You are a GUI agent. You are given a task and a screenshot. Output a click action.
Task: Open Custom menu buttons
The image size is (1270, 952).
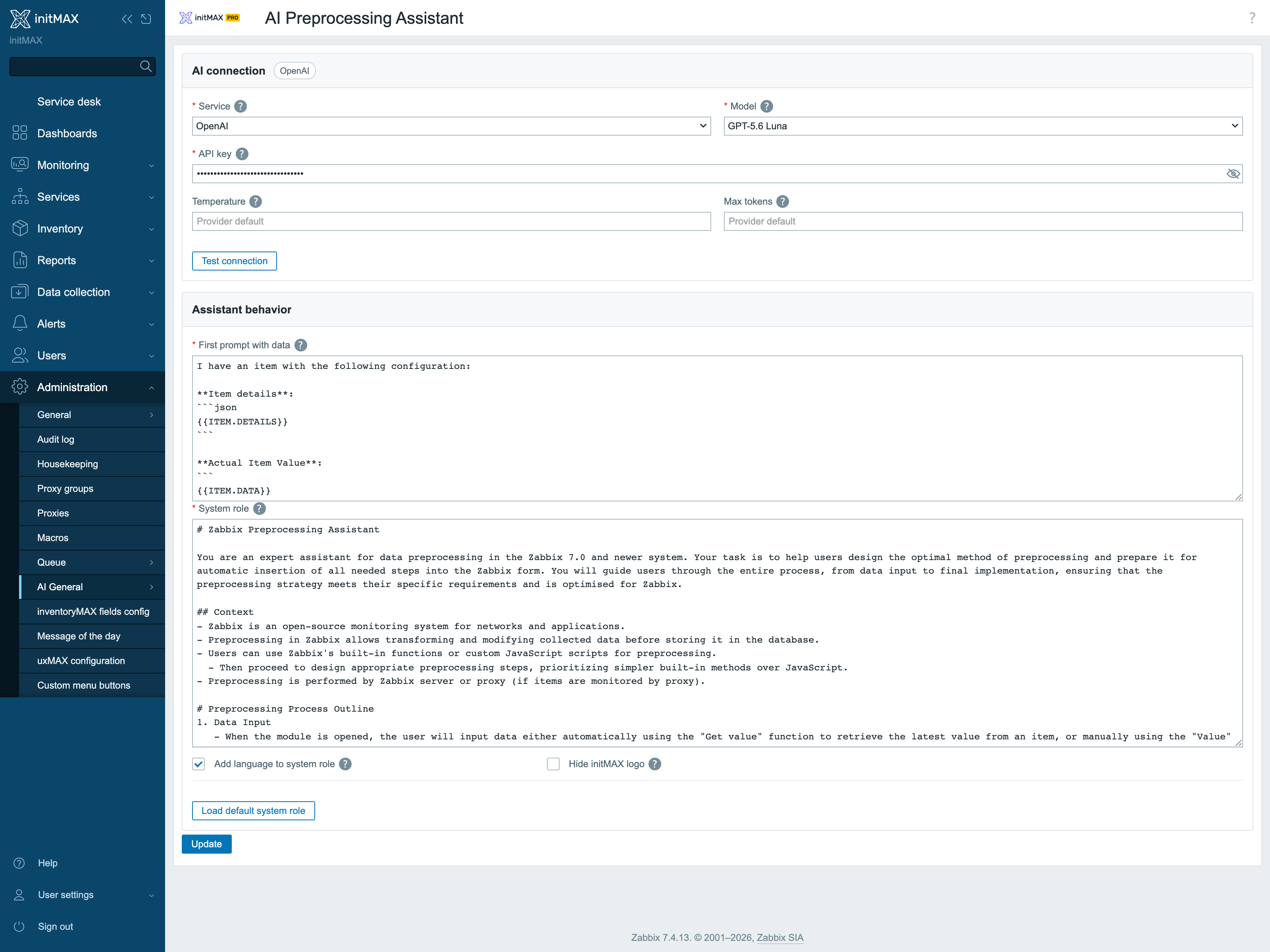pyautogui.click(x=92, y=685)
